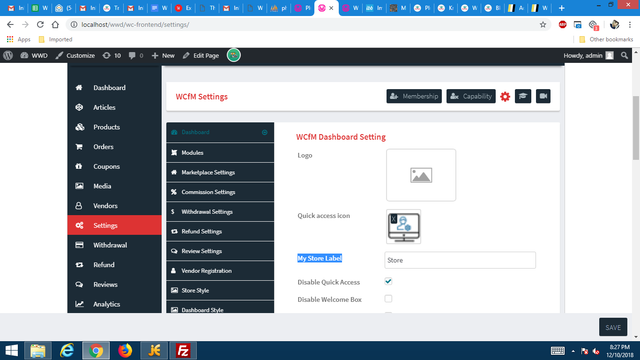Click the green round WCfM icon in the admin bar
This screenshot has height=360, width=640.
[233, 55]
